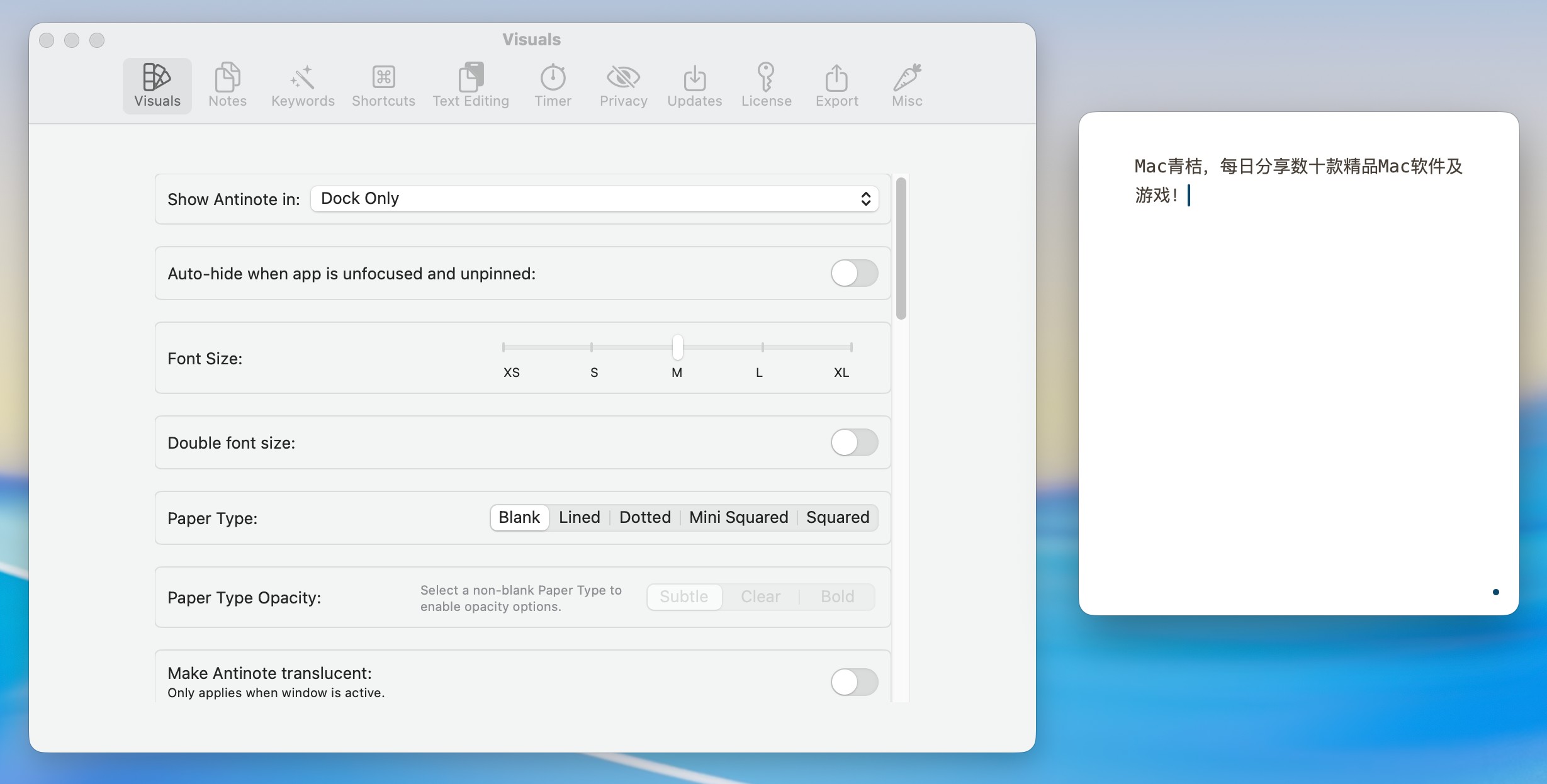Click the blue dot in note window

tap(1495, 592)
